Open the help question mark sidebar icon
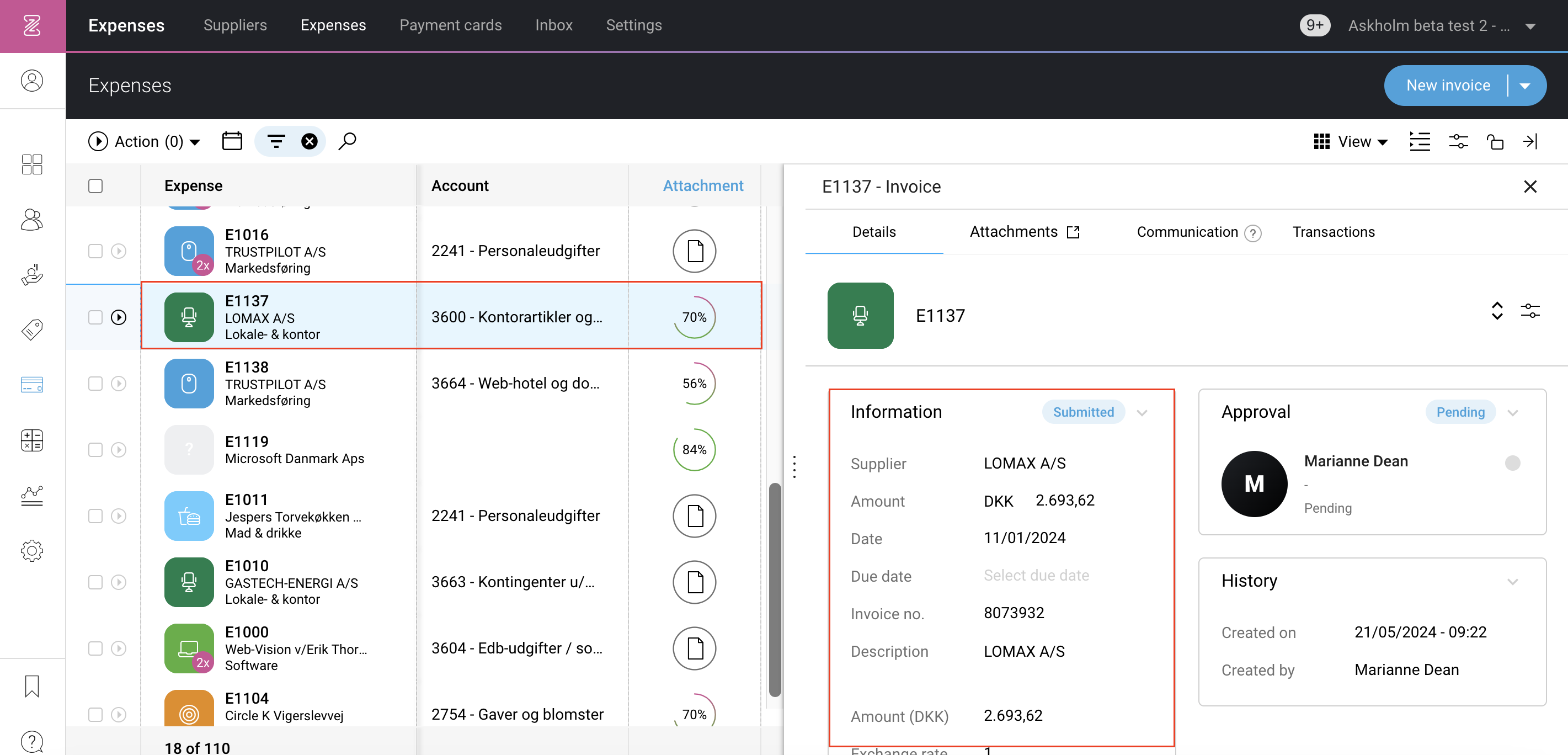The height and width of the screenshot is (755, 1568). click(31, 742)
